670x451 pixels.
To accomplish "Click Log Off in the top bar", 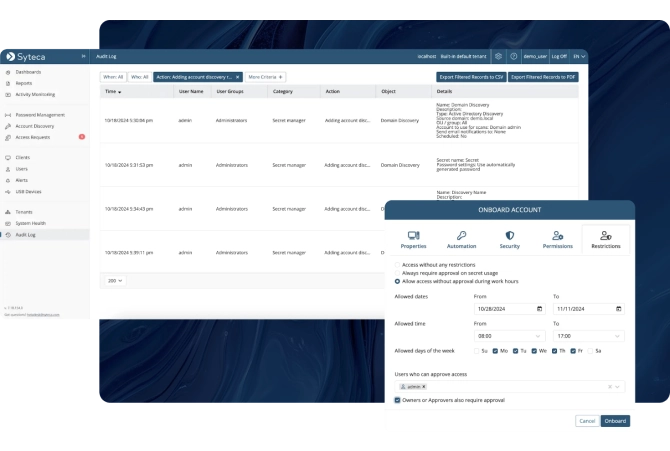I will tap(559, 56).
